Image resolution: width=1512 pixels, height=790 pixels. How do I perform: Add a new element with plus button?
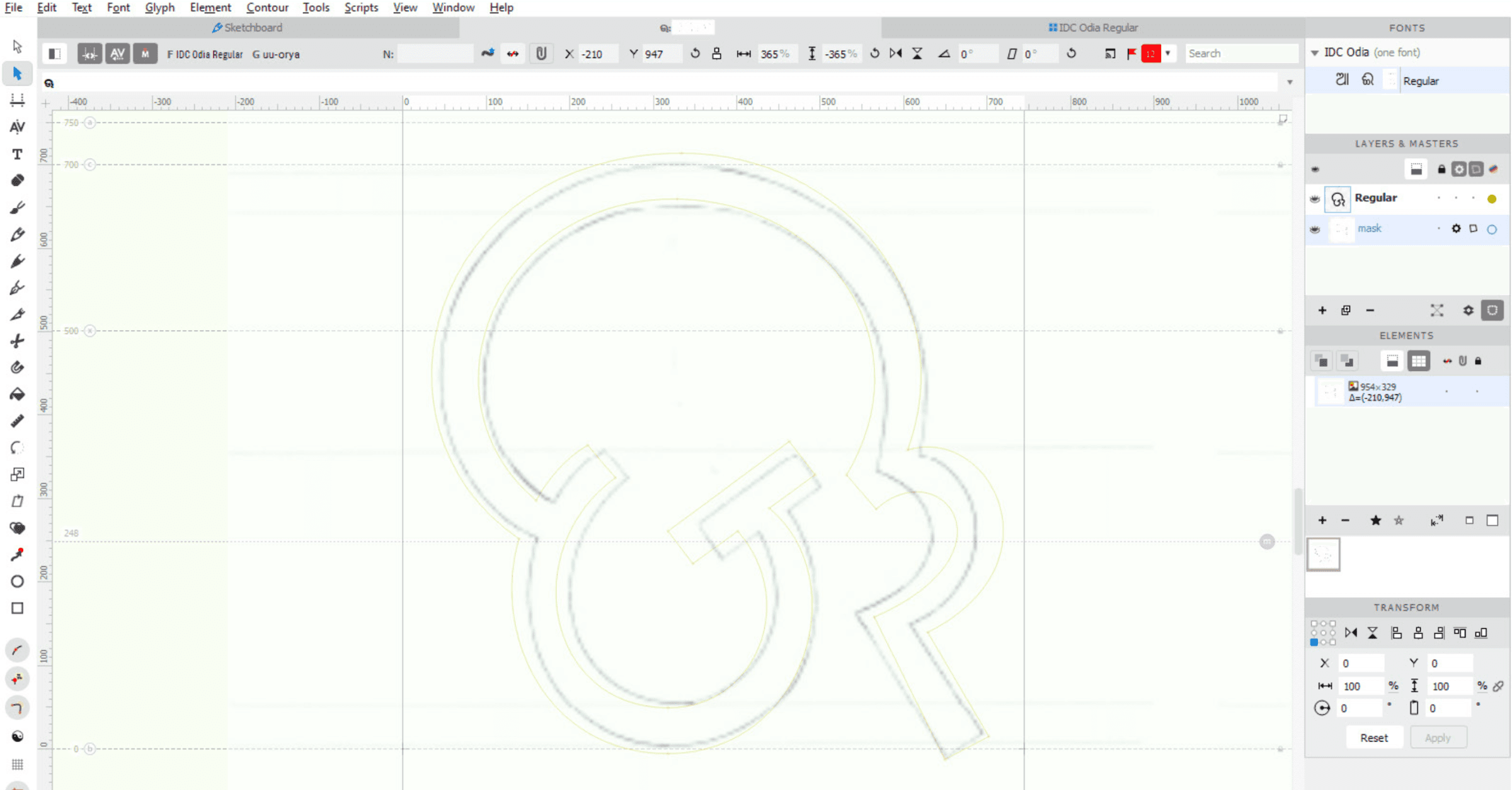click(x=1322, y=520)
